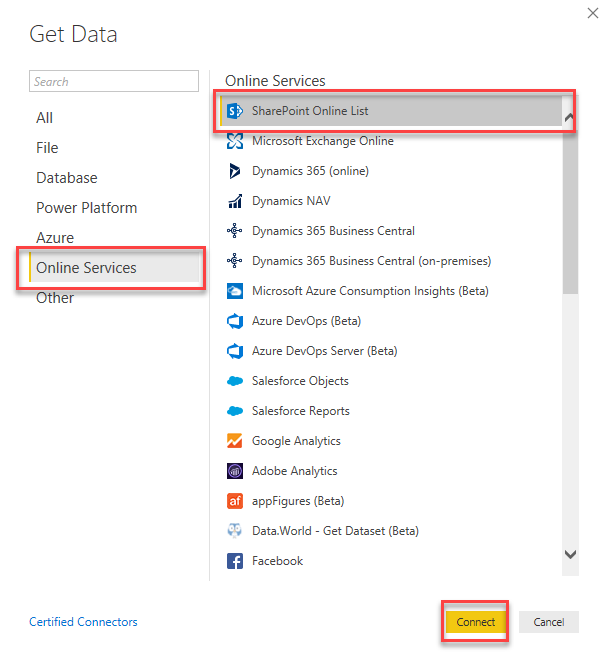Click the SharePoint Online List icon
Viewport: 609px width, 662px height.
(235, 111)
